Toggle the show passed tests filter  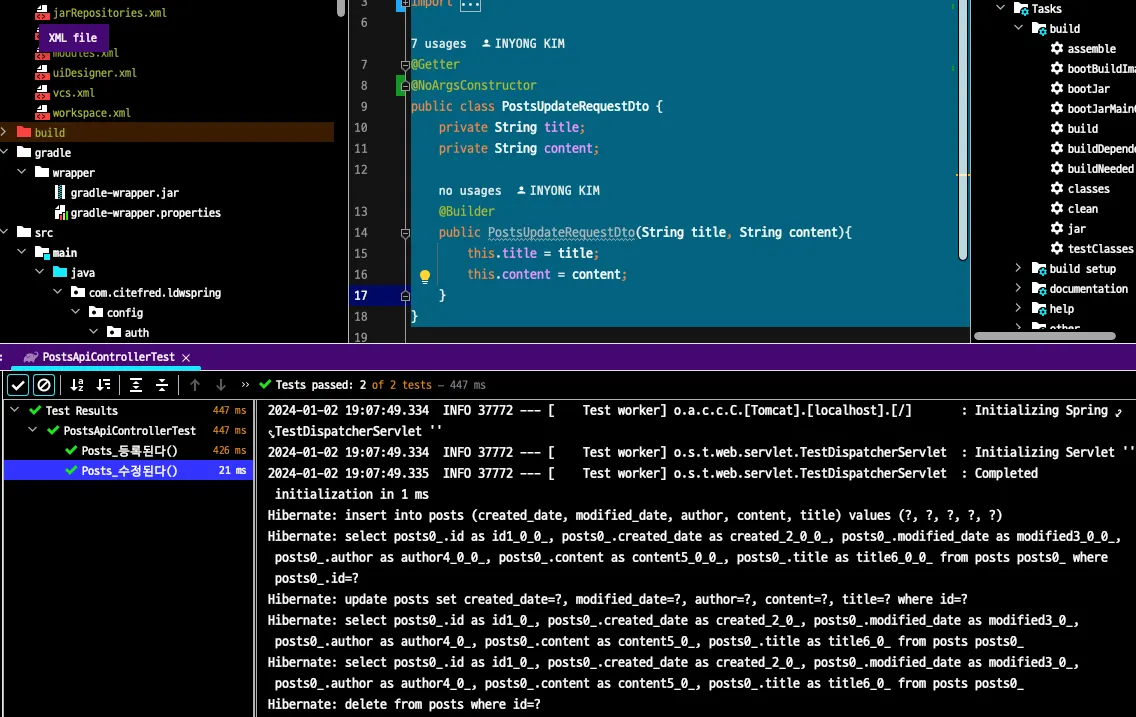point(18,385)
